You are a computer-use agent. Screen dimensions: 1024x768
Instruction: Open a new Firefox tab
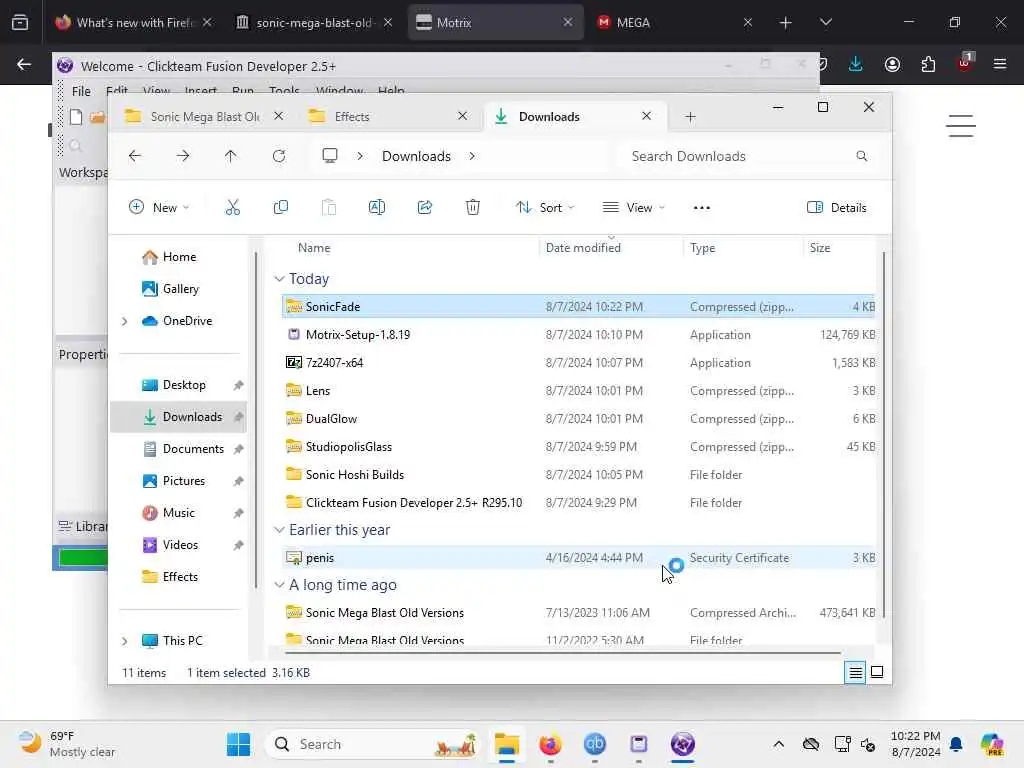pyautogui.click(x=786, y=22)
